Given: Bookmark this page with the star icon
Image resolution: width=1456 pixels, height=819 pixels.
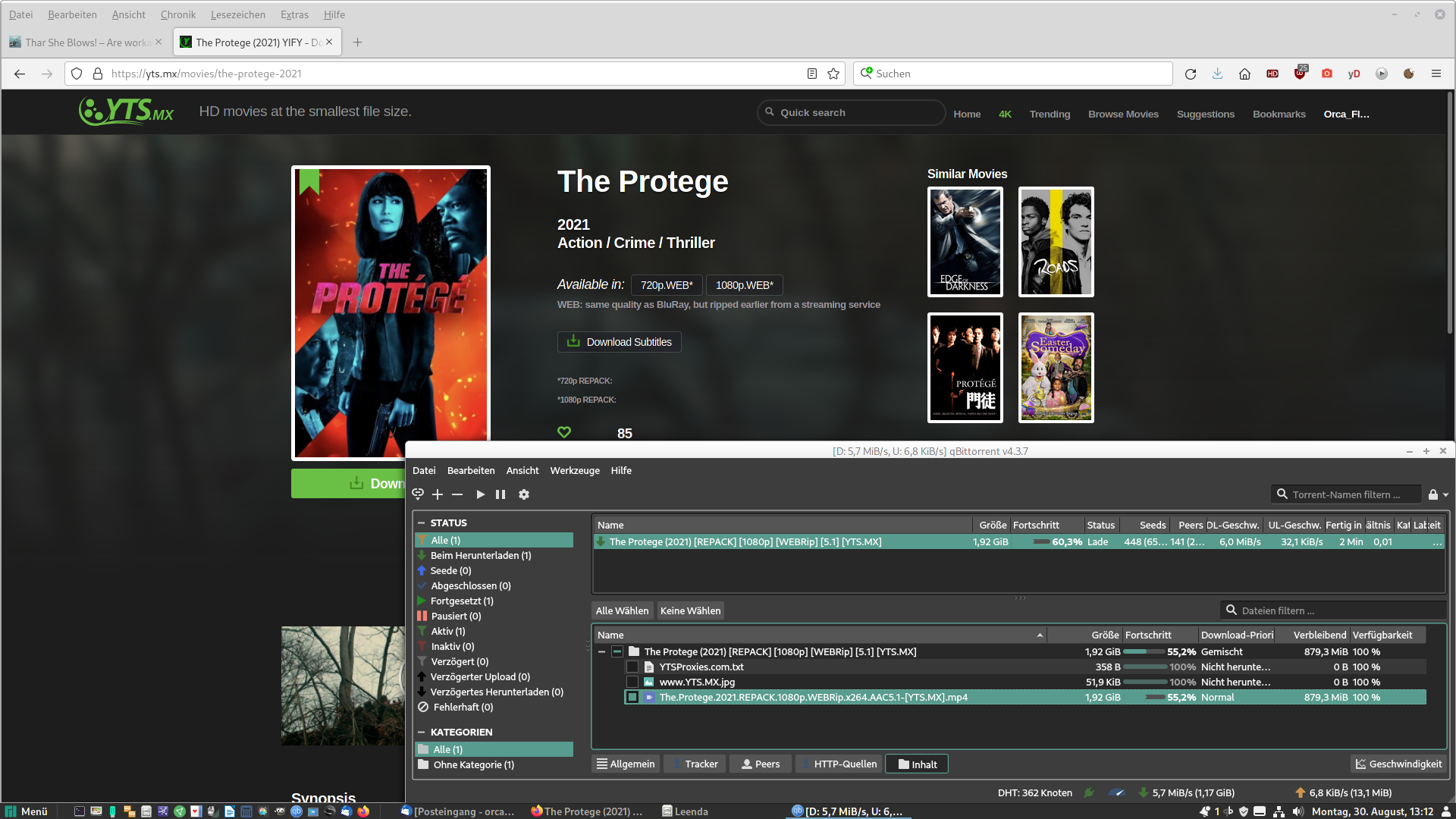Looking at the screenshot, I should point(833,74).
